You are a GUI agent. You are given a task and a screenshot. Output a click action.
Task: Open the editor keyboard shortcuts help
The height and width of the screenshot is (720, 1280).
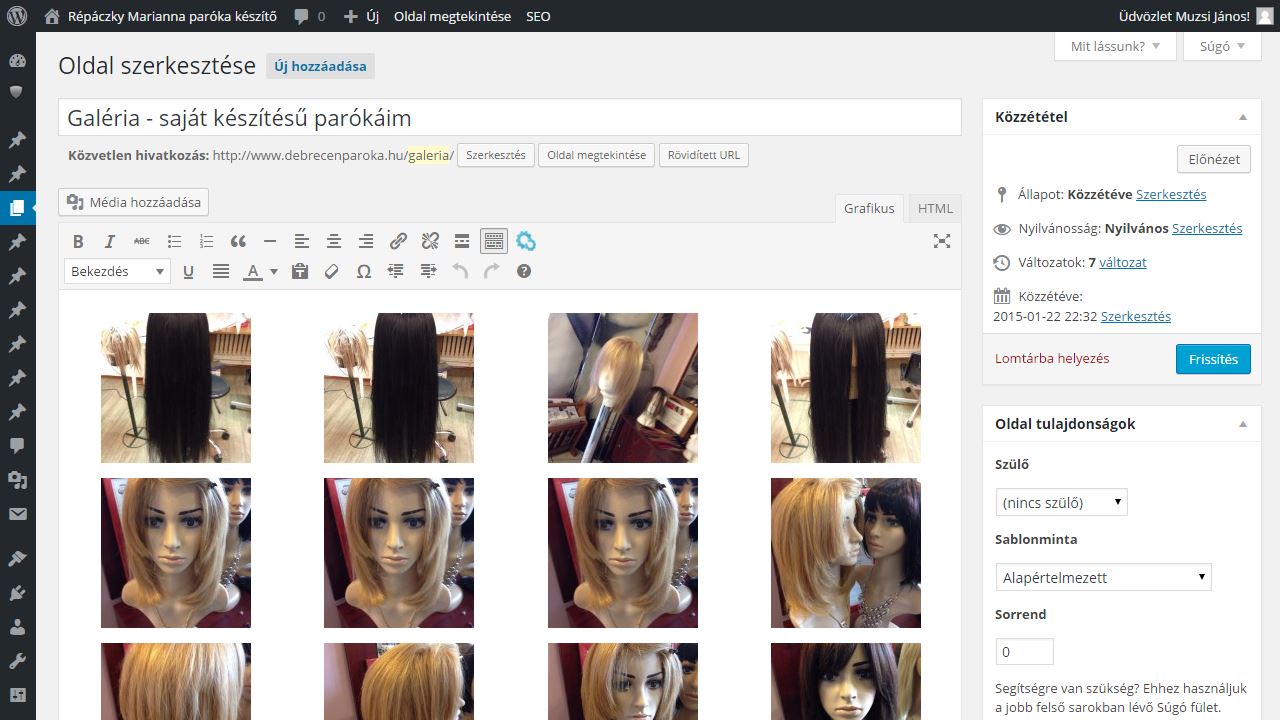click(x=524, y=271)
